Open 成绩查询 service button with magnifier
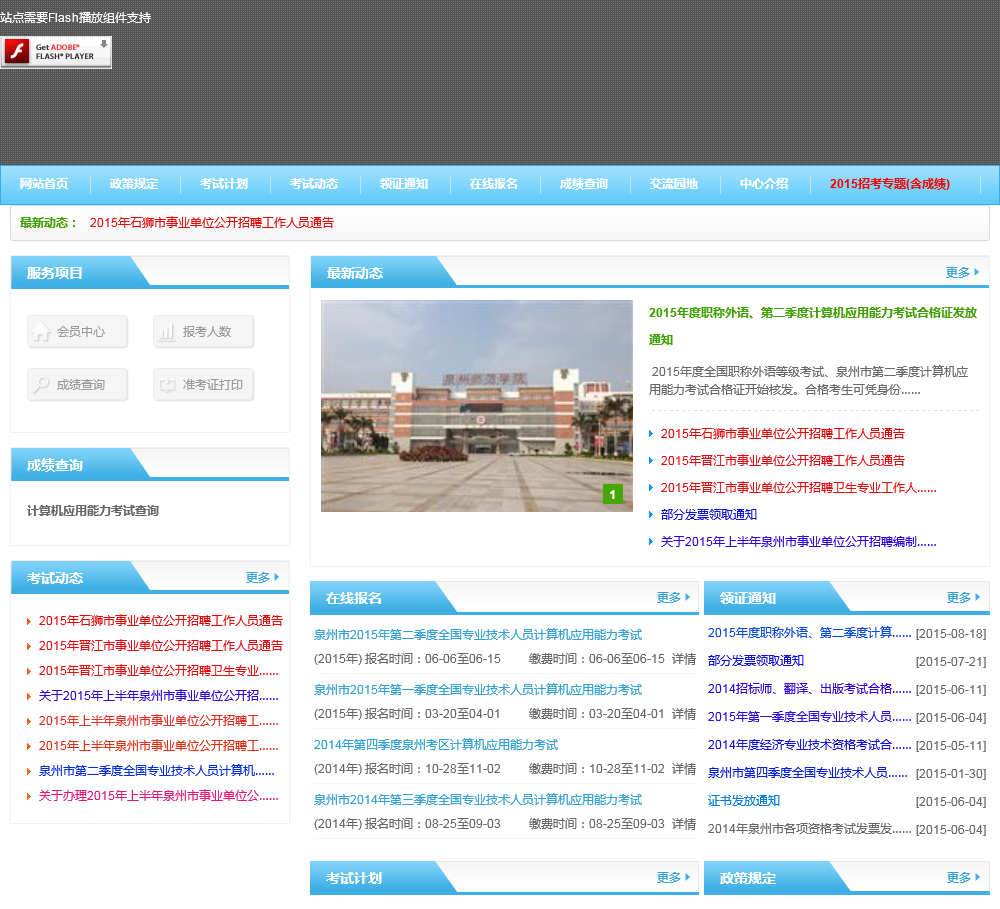The width and height of the screenshot is (1000, 909). tap(77, 385)
